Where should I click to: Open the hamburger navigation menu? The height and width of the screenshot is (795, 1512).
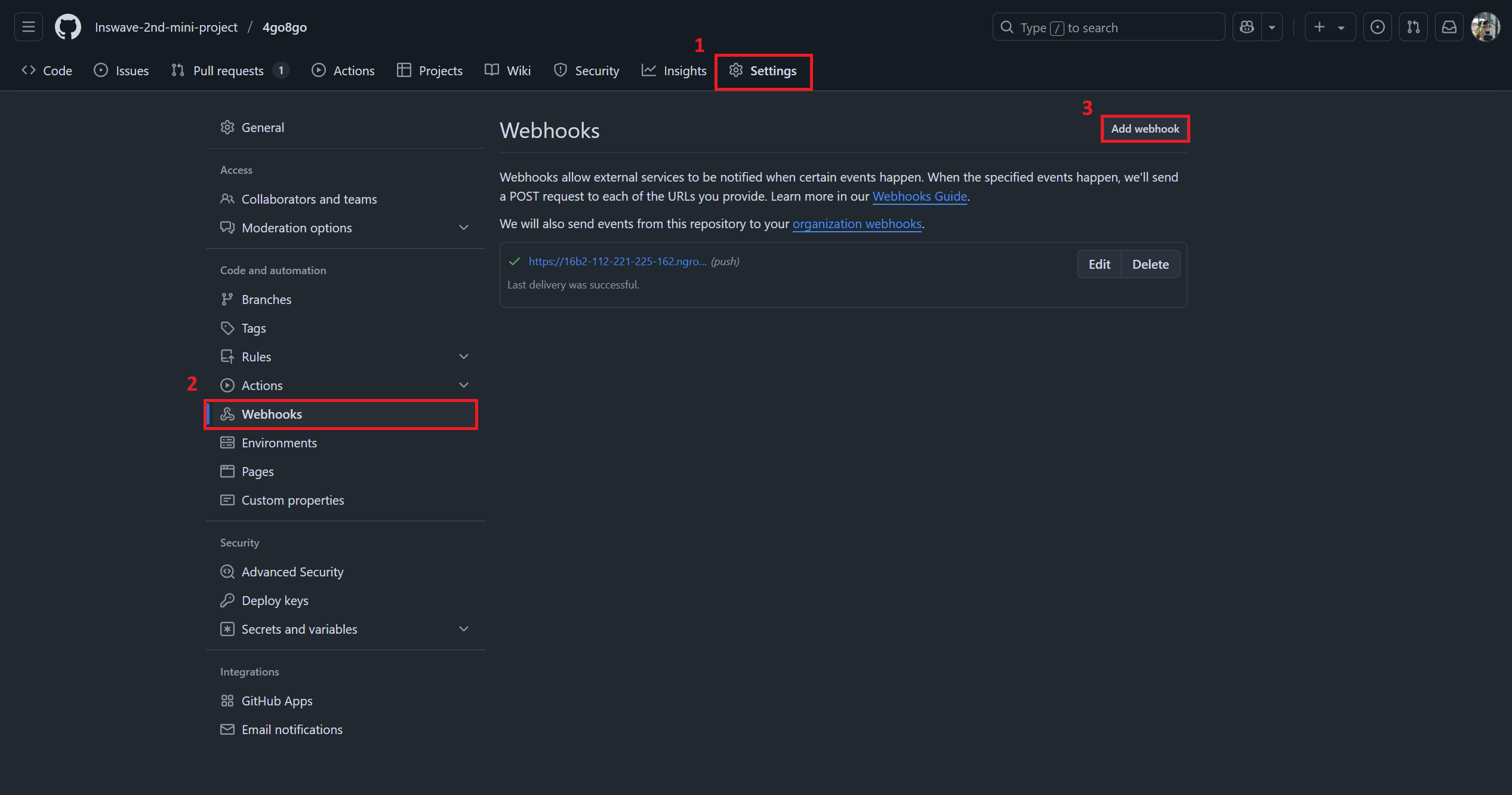(x=28, y=27)
